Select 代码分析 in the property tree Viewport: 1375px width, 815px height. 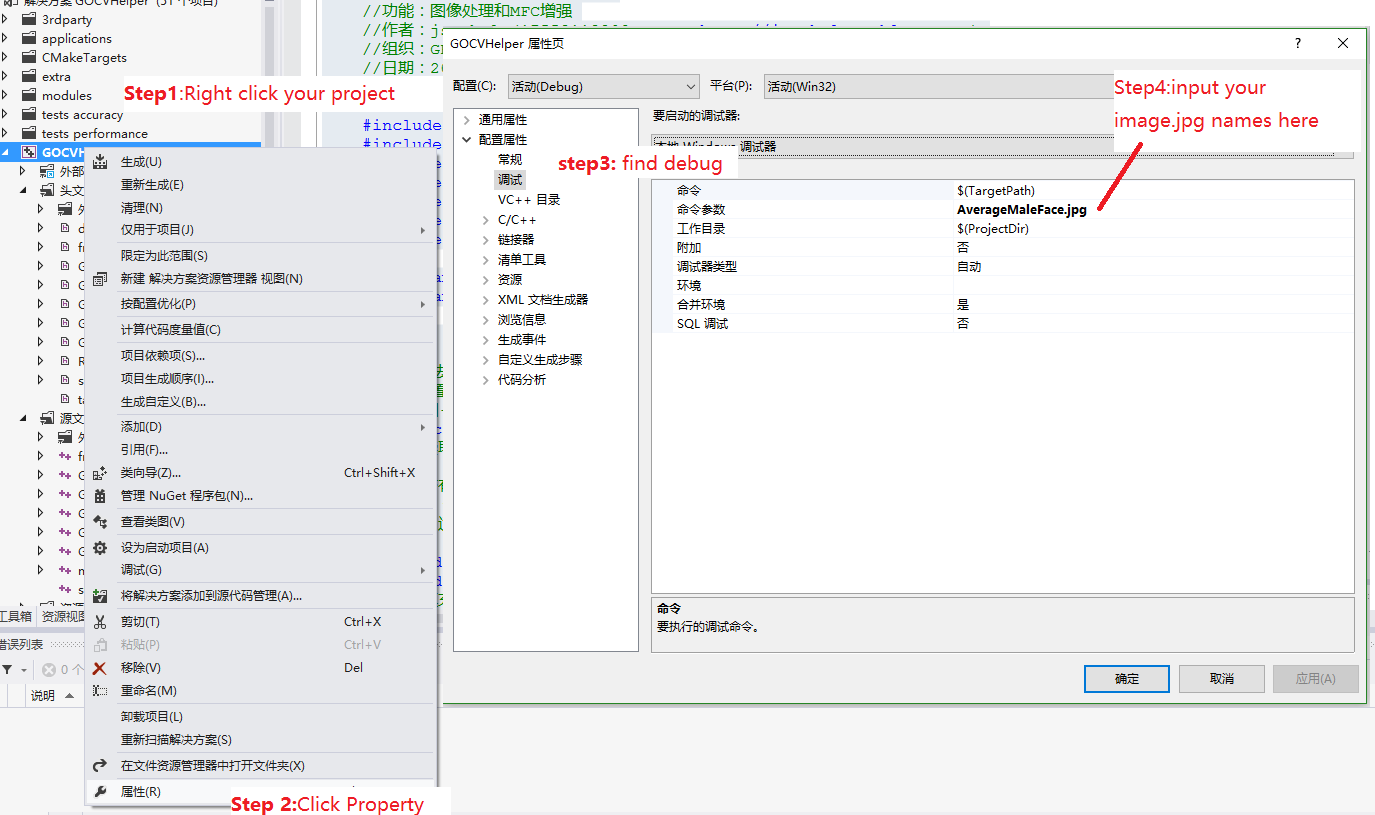click(522, 380)
